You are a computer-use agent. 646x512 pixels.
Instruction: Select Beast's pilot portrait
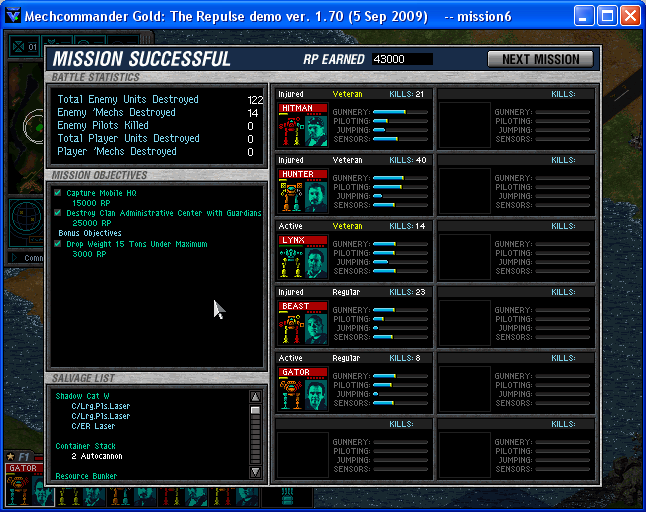tap(316, 329)
